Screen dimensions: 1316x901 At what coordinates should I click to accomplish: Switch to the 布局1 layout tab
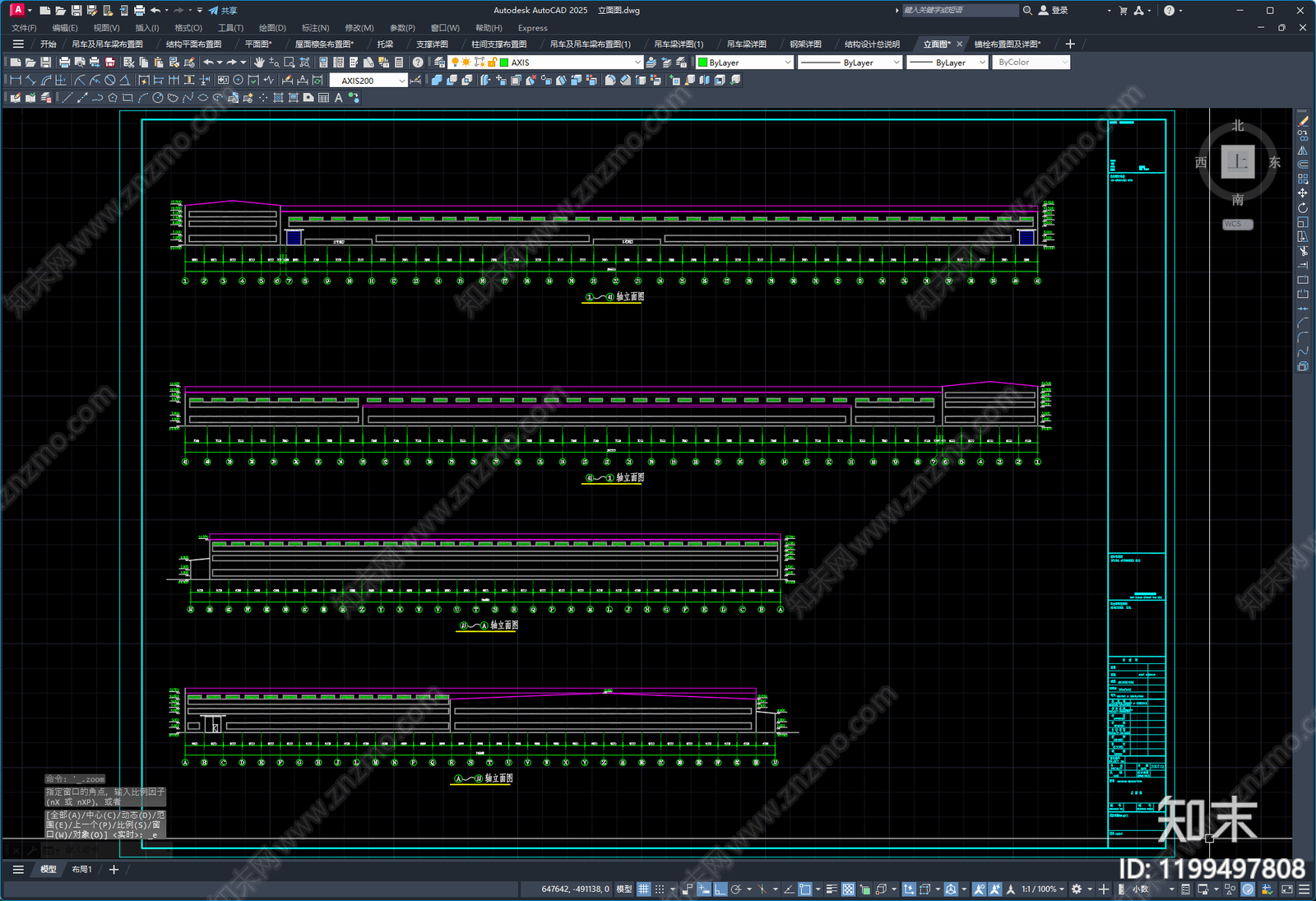coord(81,869)
